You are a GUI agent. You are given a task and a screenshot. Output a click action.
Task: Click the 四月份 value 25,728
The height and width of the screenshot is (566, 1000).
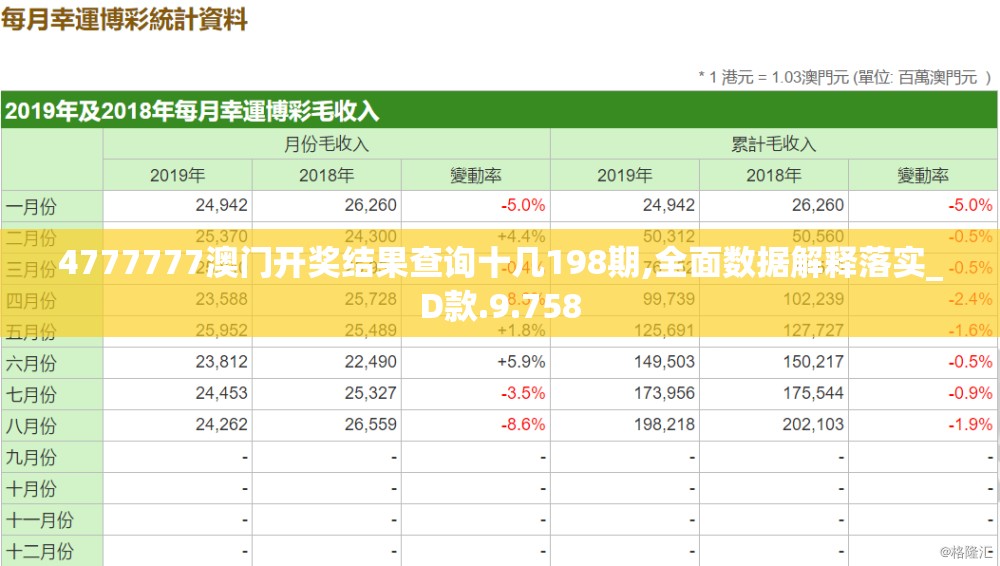click(371, 299)
